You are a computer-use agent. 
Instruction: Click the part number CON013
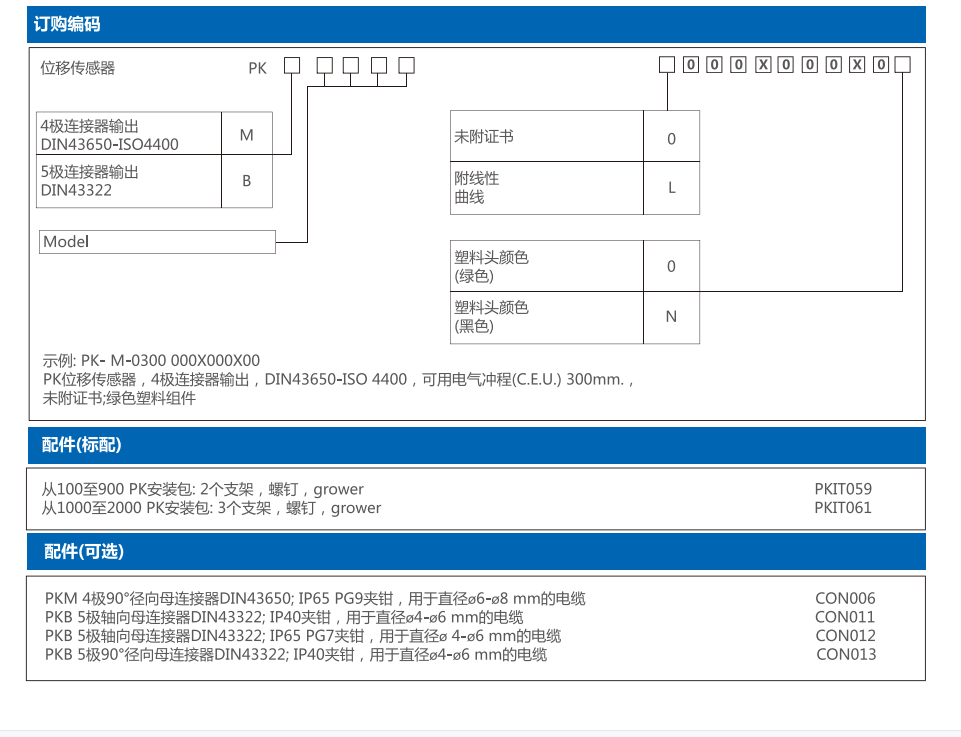[846, 654]
